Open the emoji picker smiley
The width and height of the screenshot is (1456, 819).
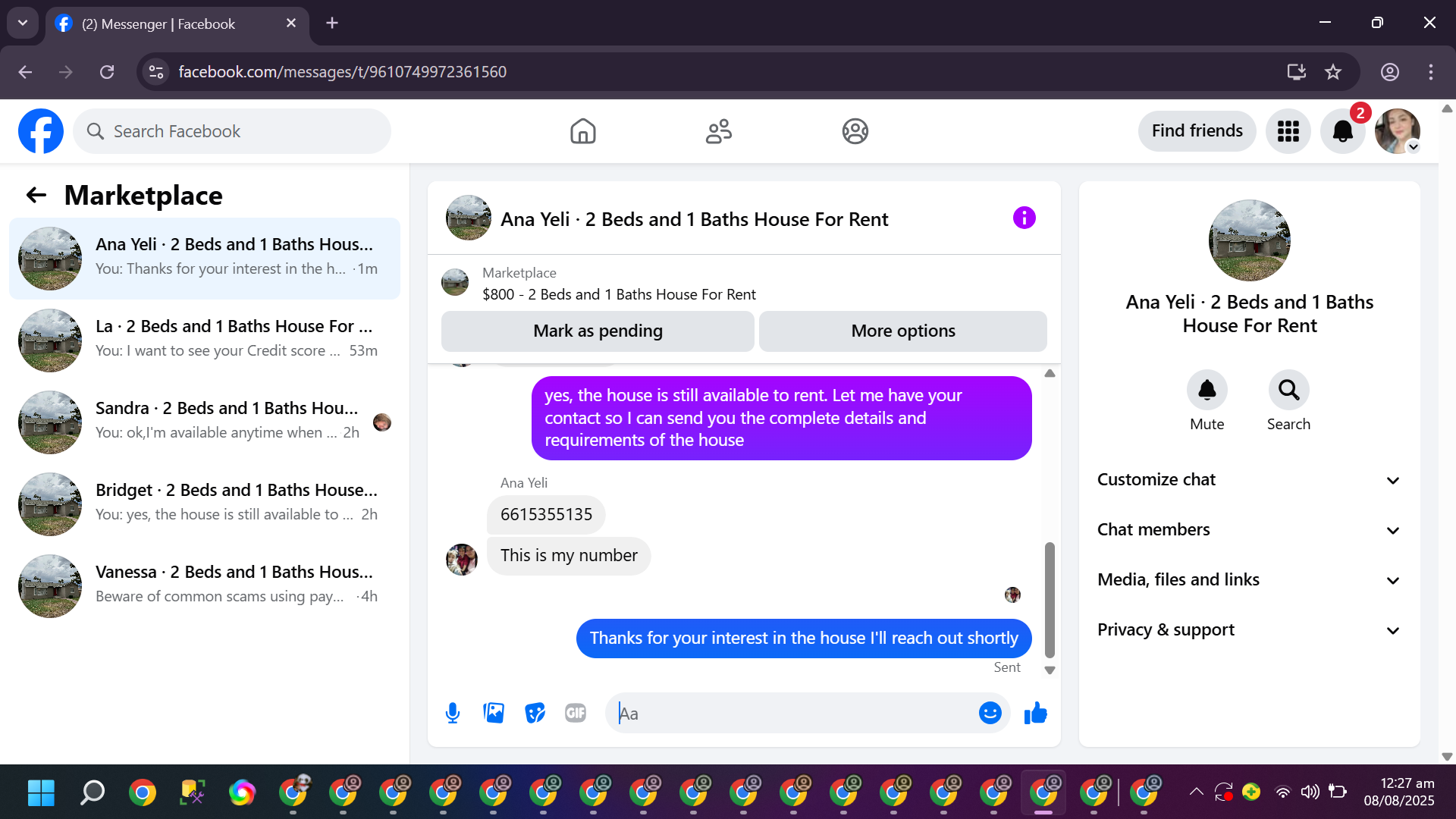[x=990, y=713]
